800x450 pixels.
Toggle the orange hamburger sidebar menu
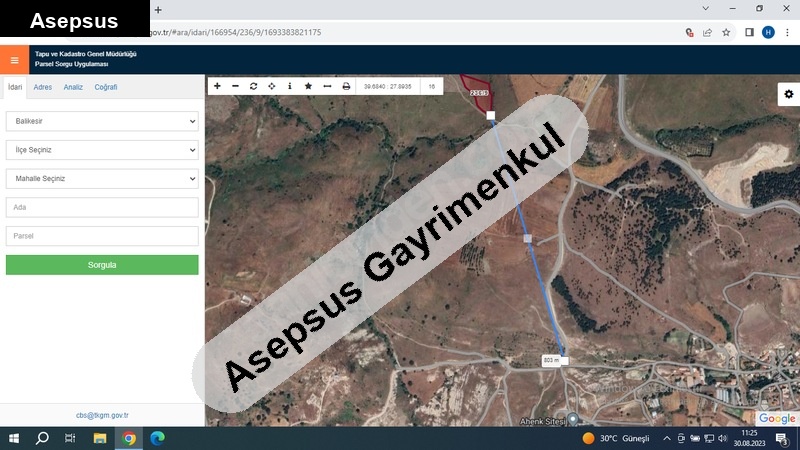pyautogui.click(x=14, y=59)
